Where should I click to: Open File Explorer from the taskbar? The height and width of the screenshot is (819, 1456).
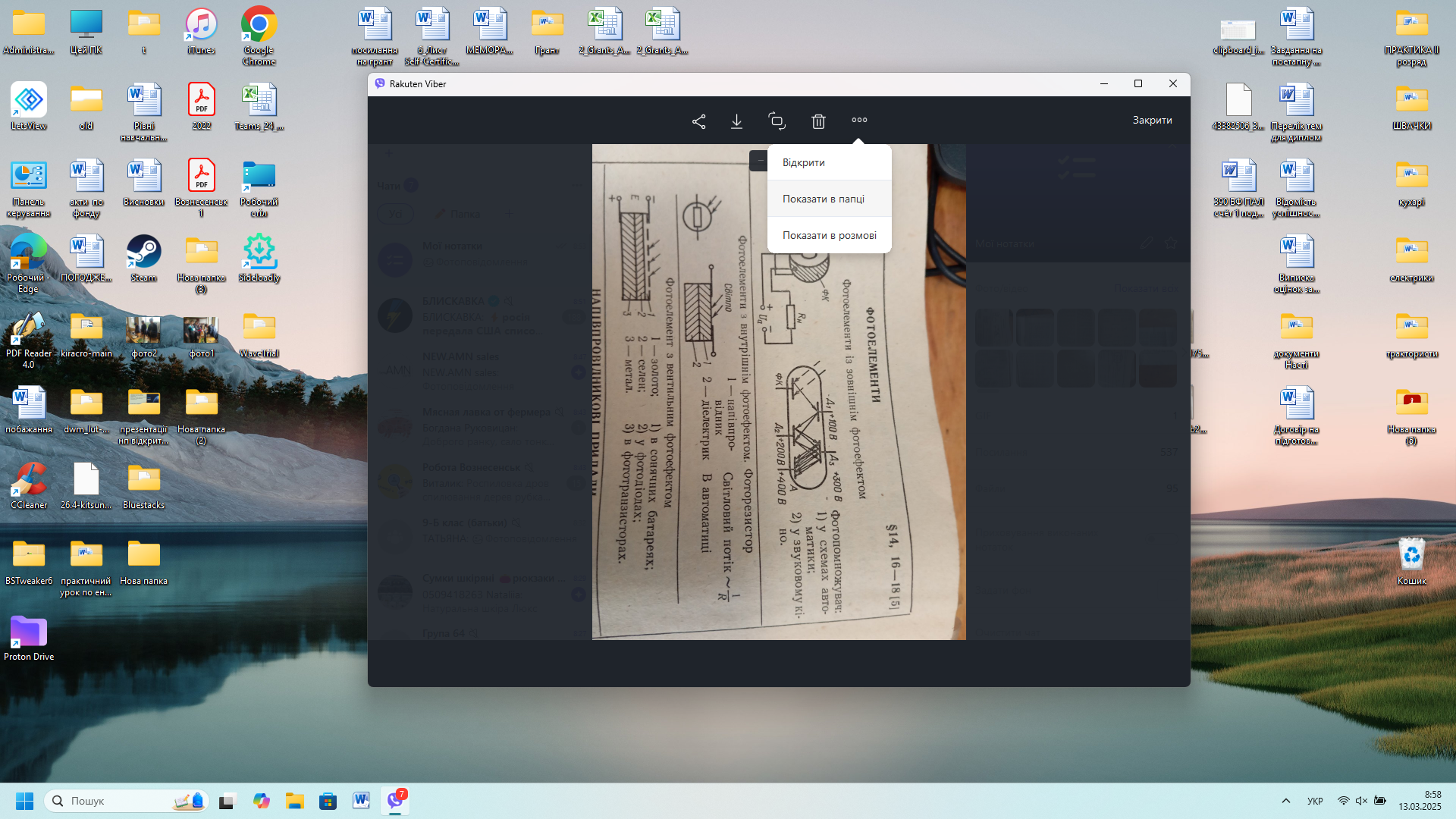[294, 801]
